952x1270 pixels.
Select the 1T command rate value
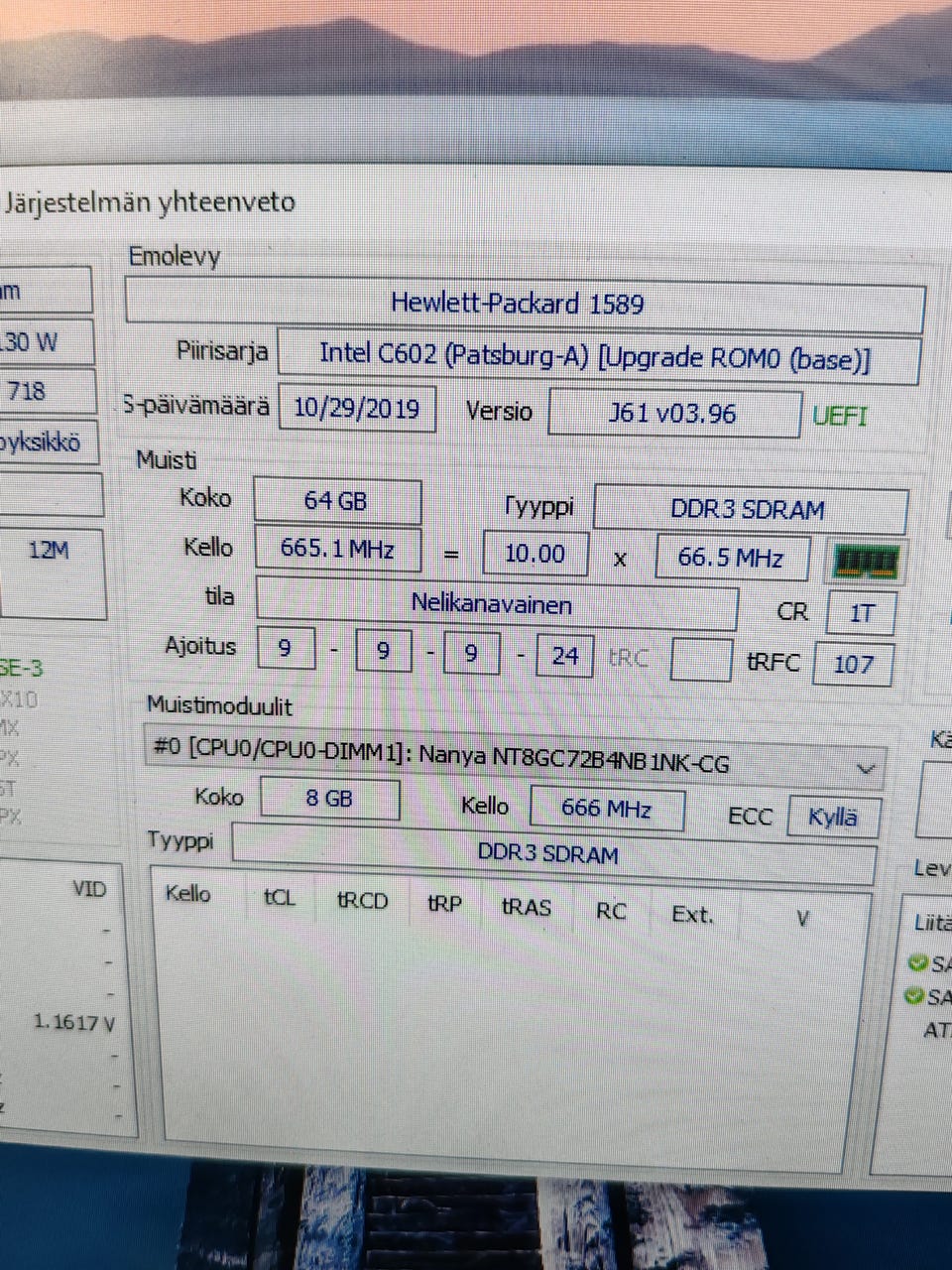tap(861, 613)
